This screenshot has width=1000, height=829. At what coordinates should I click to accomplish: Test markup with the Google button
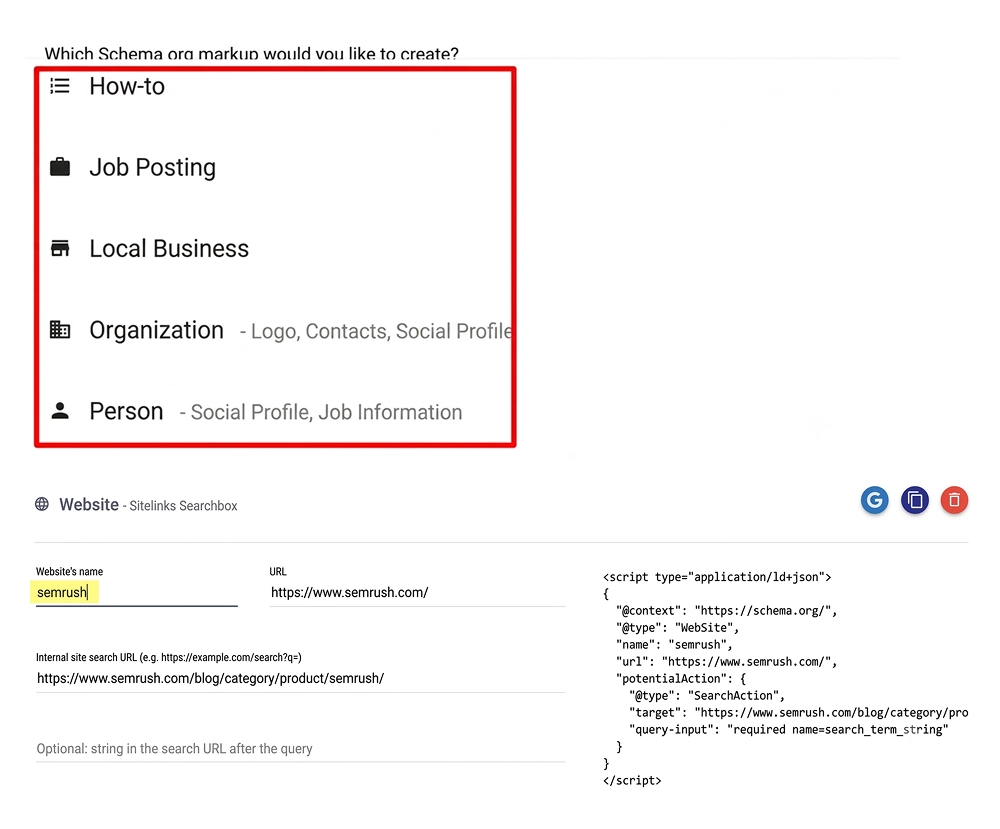tap(874, 500)
